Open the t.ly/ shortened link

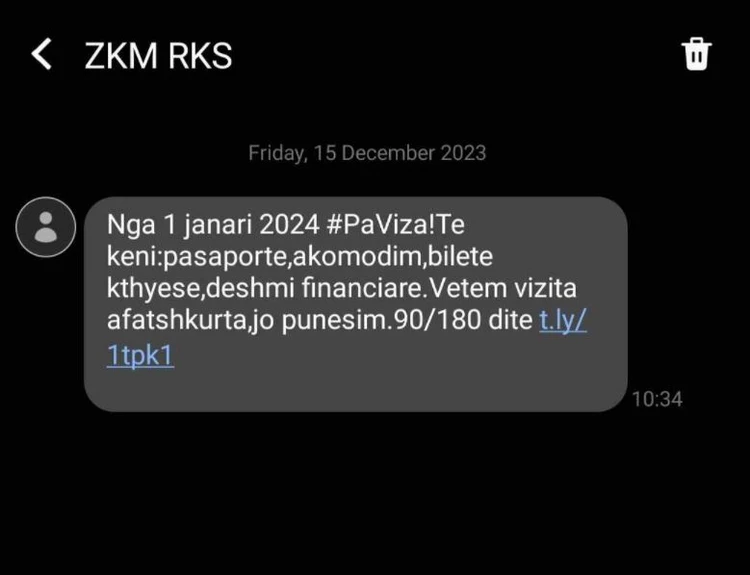563,320
